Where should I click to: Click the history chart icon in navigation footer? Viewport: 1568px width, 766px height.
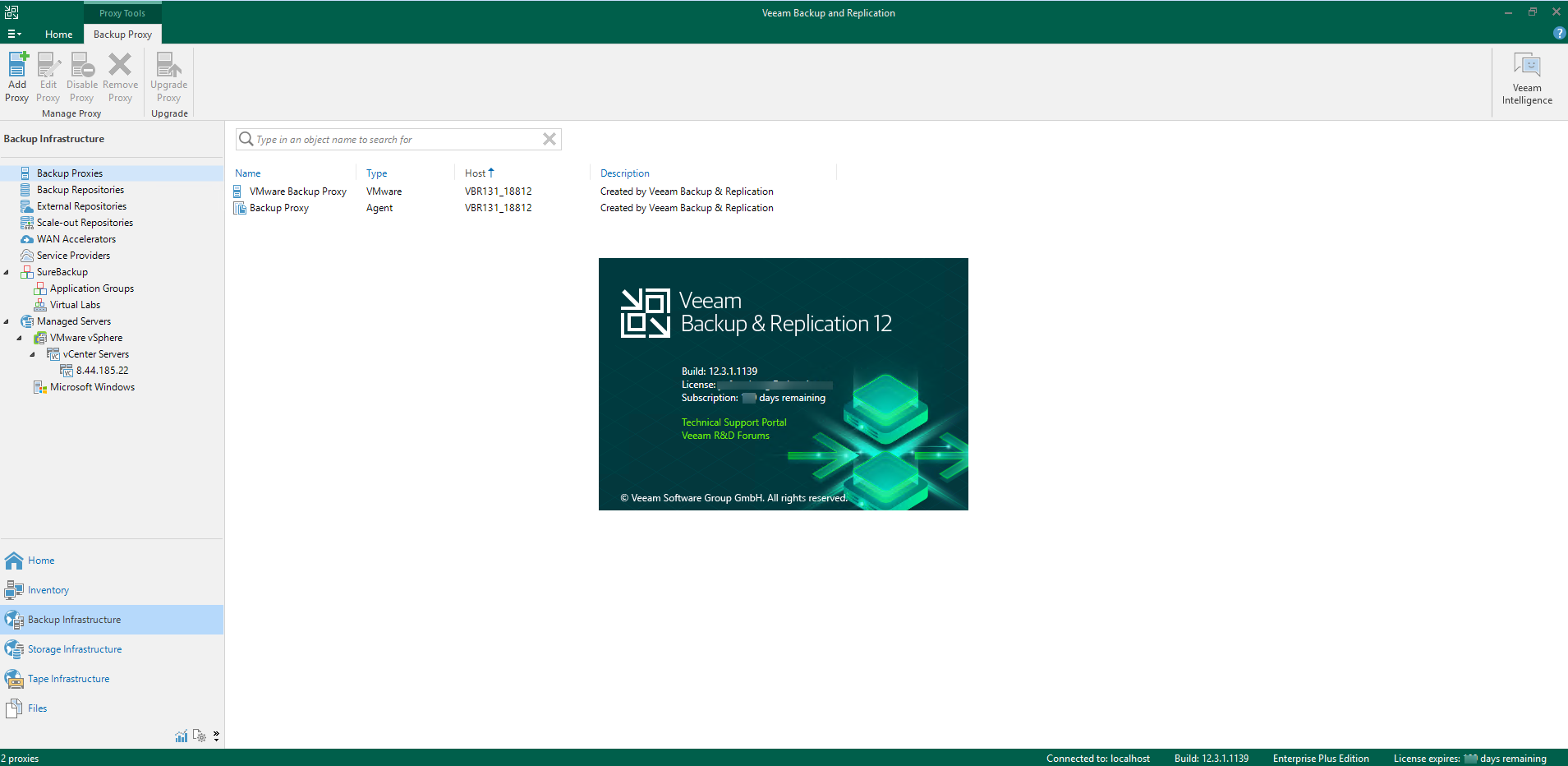[182, 736]
